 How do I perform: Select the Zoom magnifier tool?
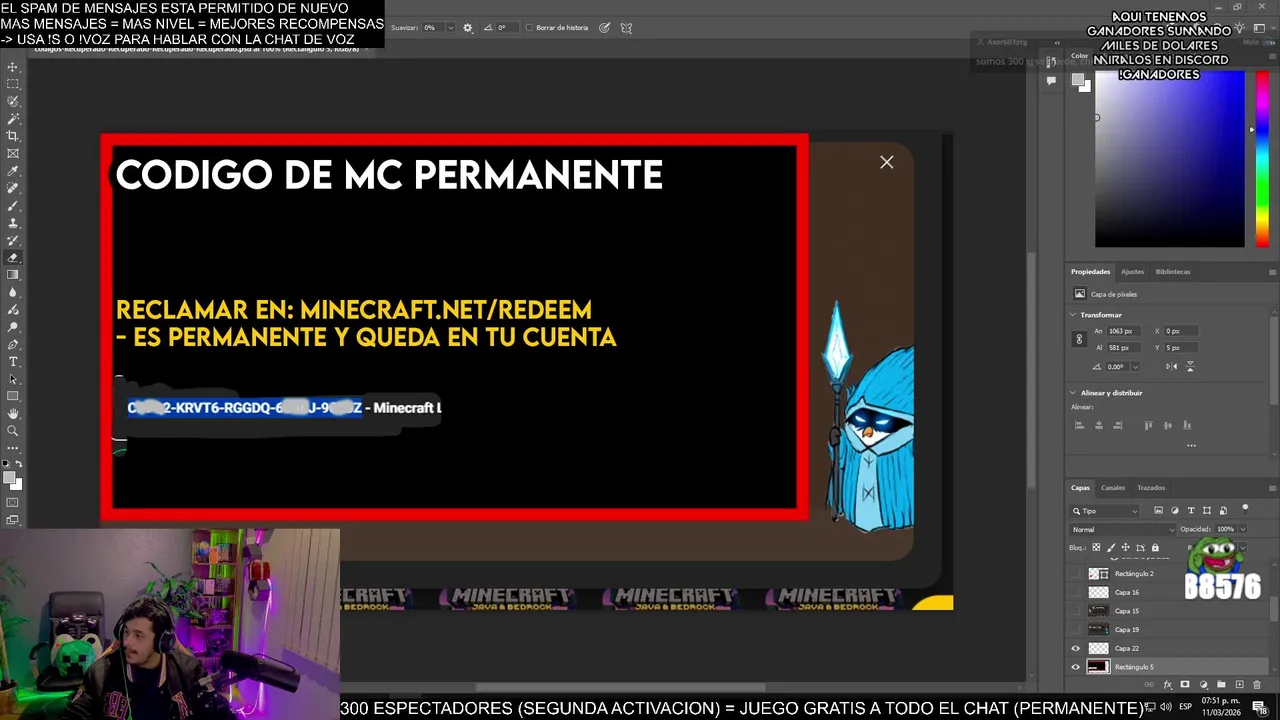pos(13,431)
